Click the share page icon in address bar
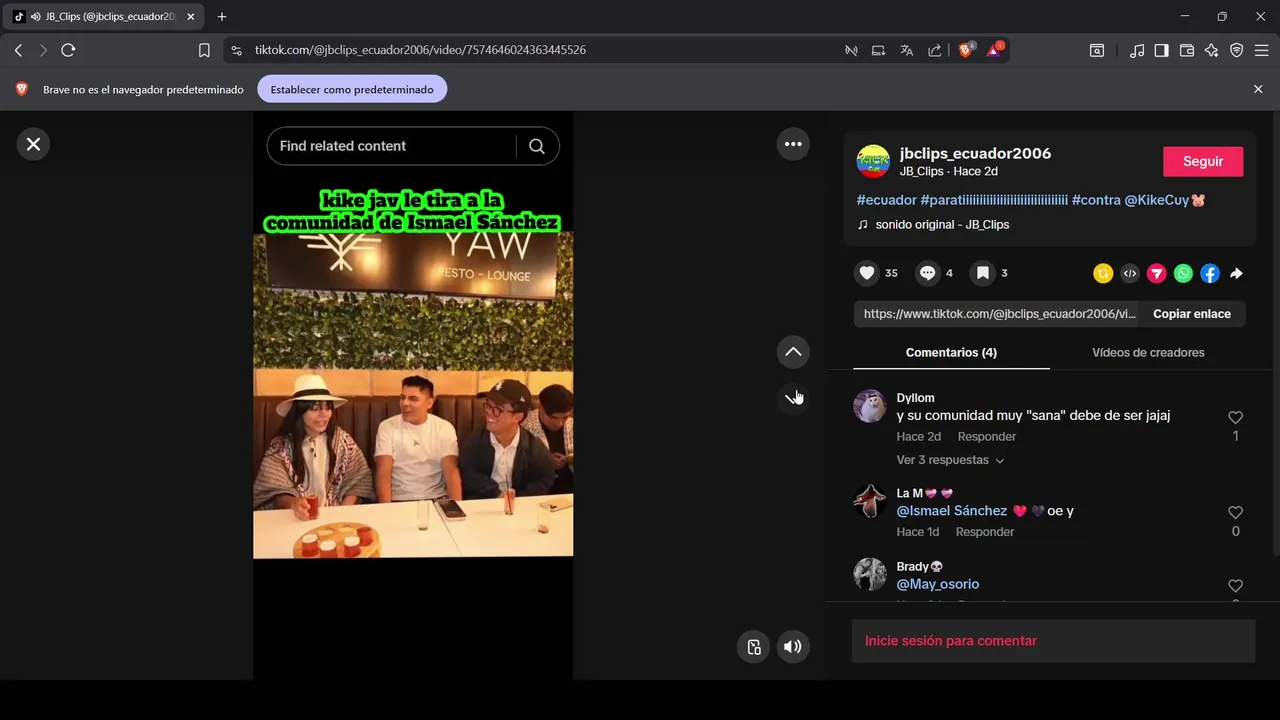The height and width of the screenshot is (720, 1280). point(934,50)
